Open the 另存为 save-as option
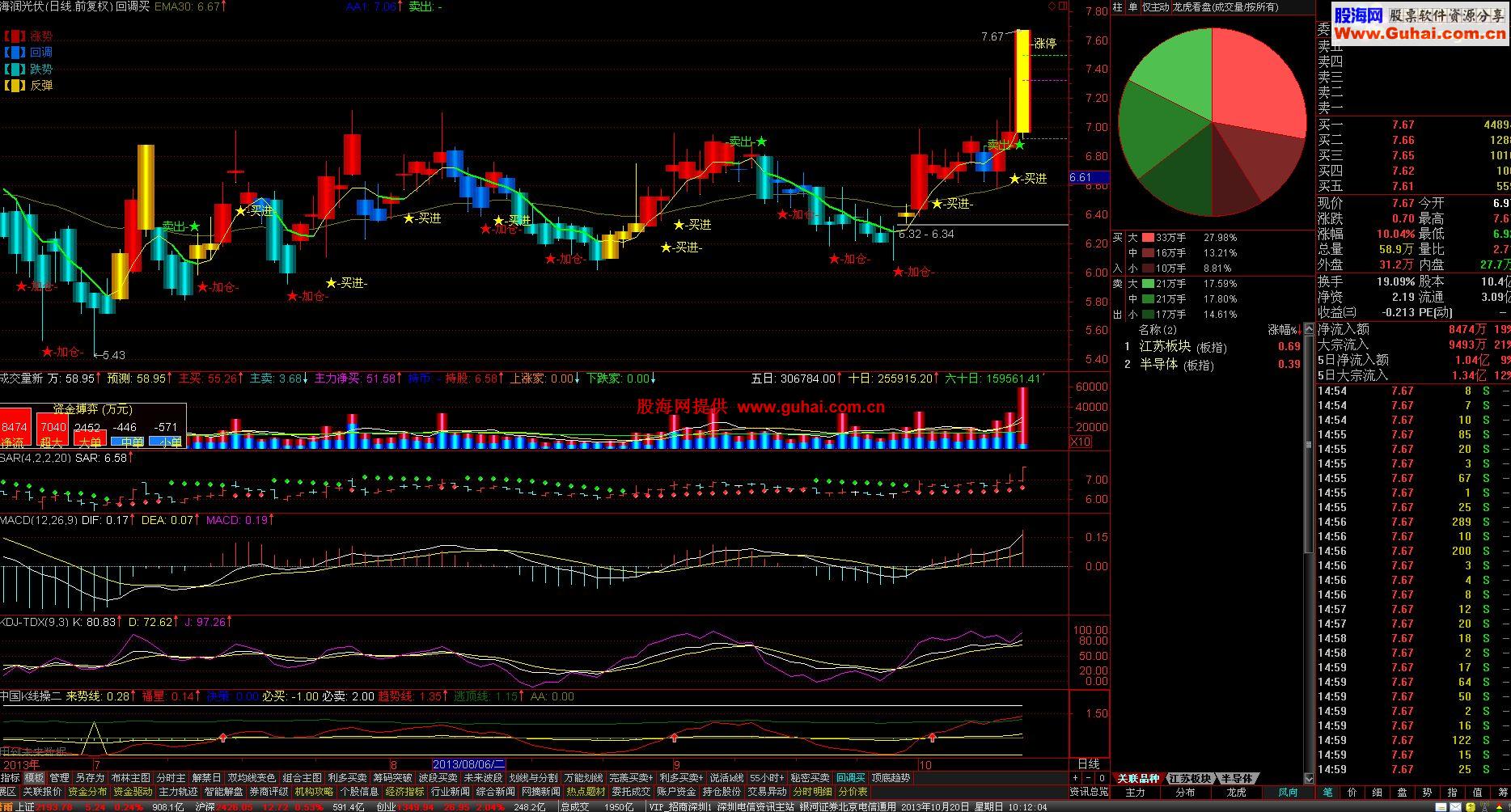This screenshot has height=812, width=1511. 91,778
